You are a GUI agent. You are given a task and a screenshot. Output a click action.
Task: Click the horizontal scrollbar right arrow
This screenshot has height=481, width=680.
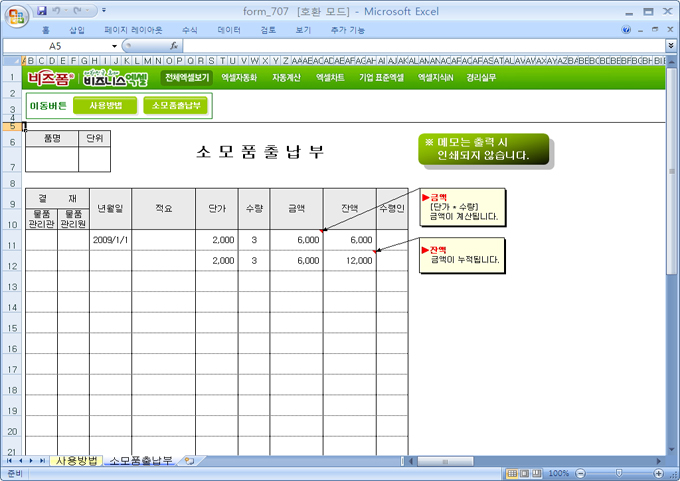pyautogui.click(x=659, y=461)
